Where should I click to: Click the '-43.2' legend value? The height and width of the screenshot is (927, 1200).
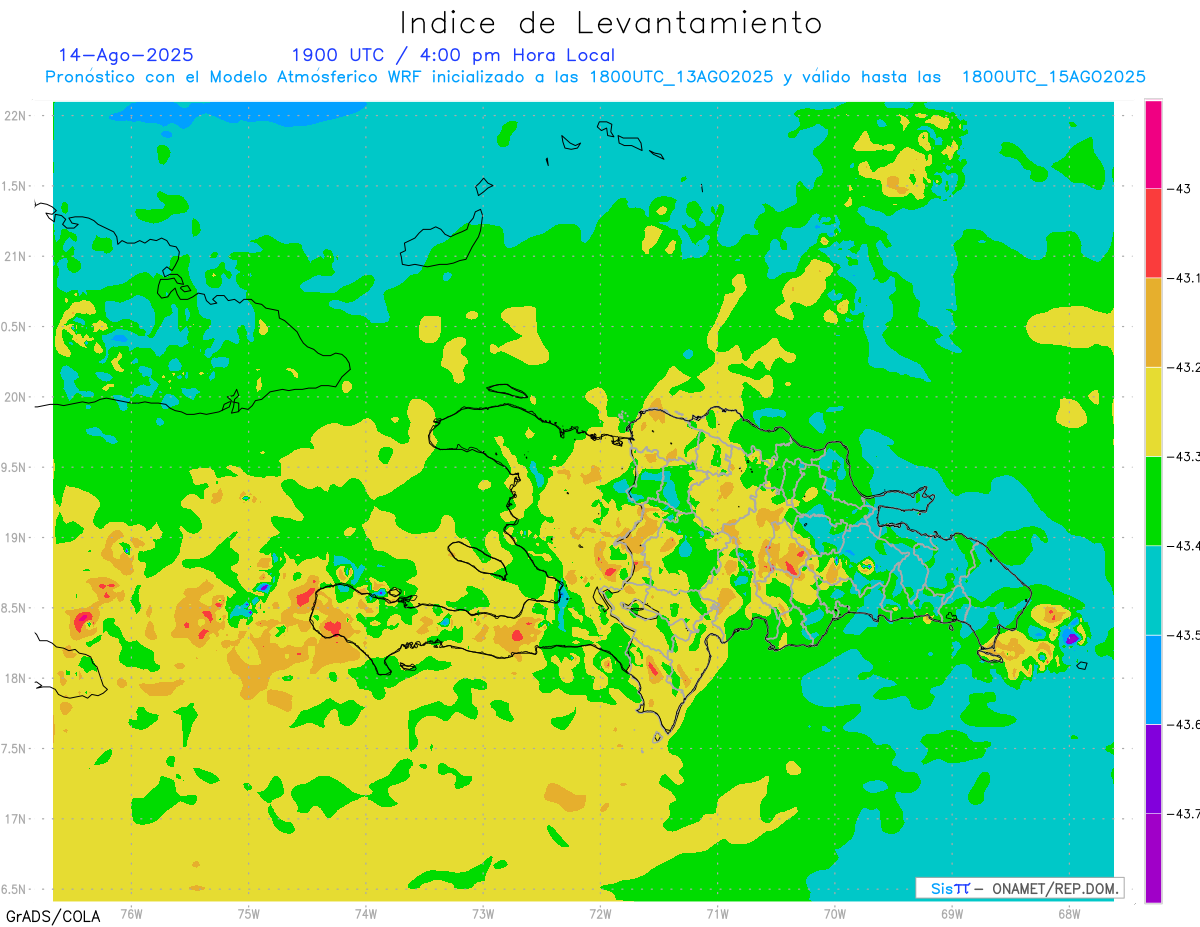(x=1183, y=367)
